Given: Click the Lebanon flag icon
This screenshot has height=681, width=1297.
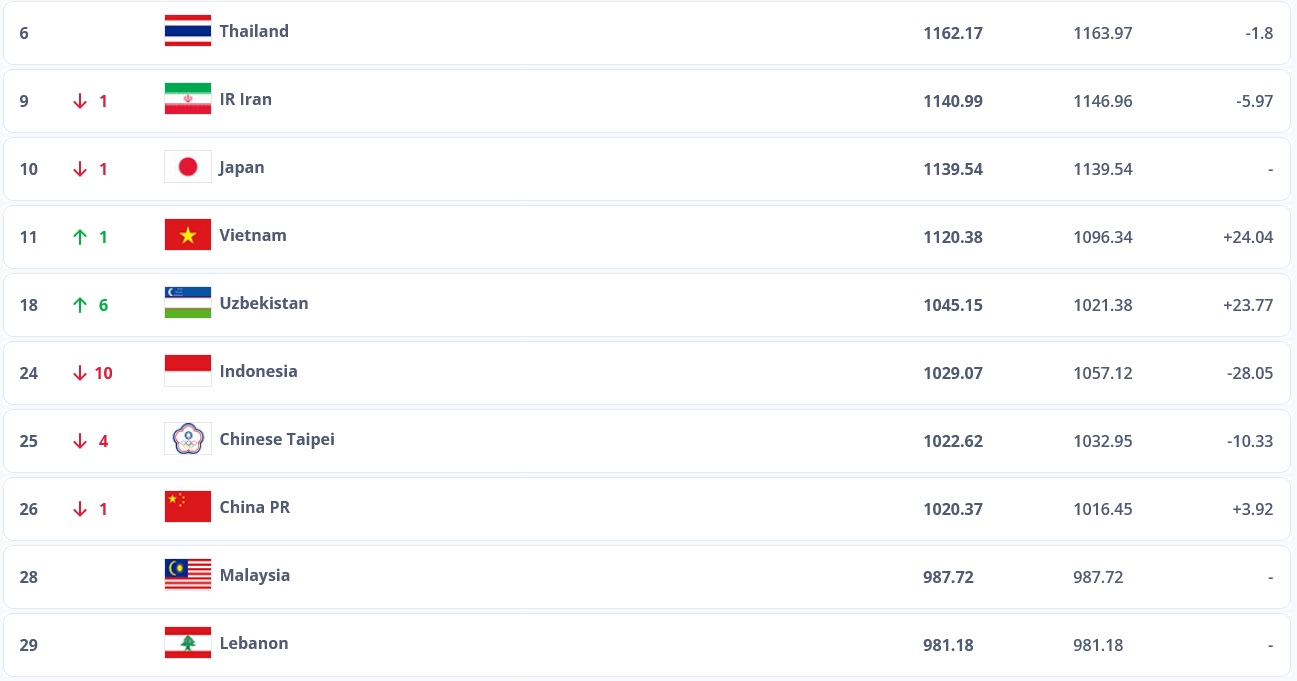Looking at the screenshot, I should coord(187,643).
